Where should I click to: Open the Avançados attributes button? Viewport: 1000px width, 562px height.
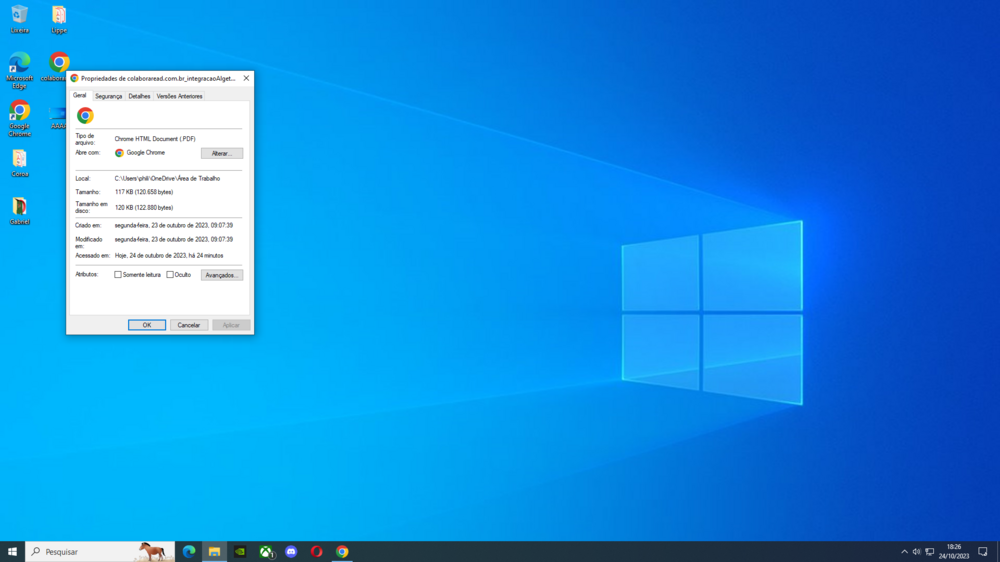click(221, 275)
